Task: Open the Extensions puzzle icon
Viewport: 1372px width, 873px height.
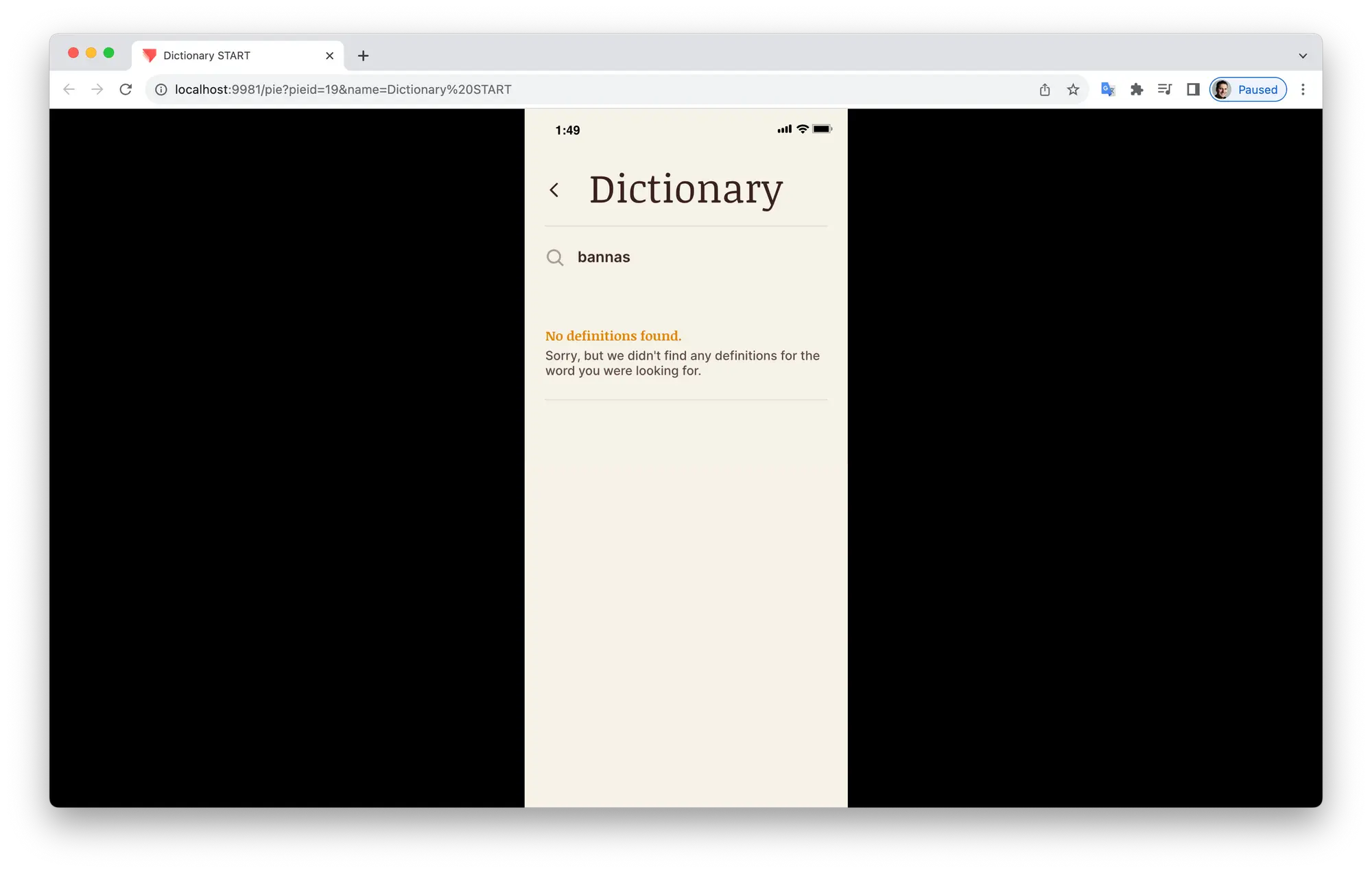Action: click(1136, 89)
